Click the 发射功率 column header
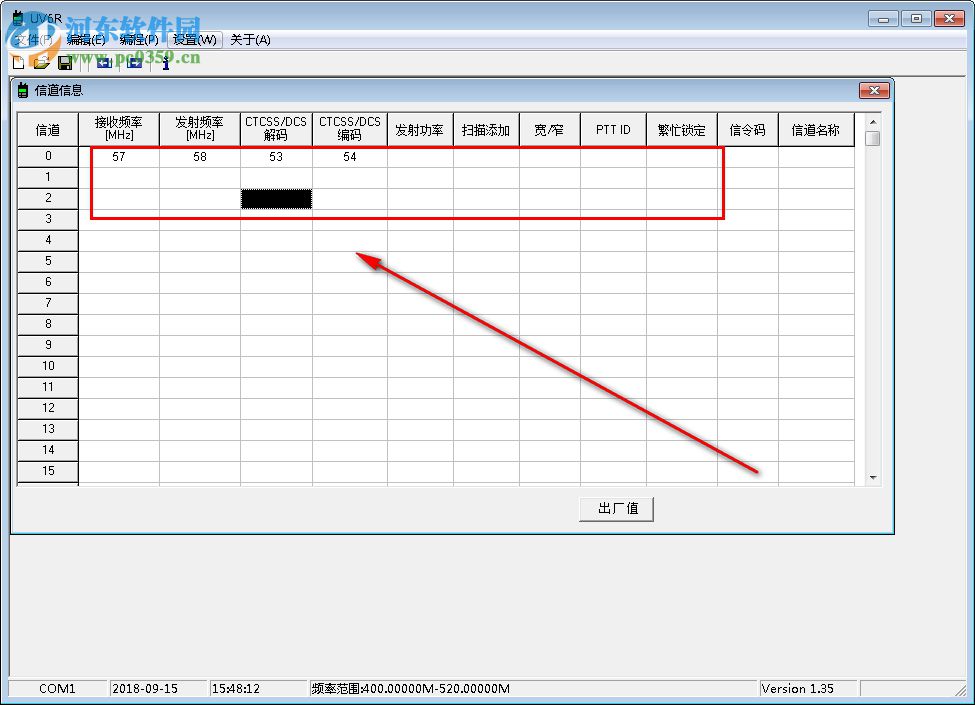This screenshot has width=975, height=705. pos(420,130)
